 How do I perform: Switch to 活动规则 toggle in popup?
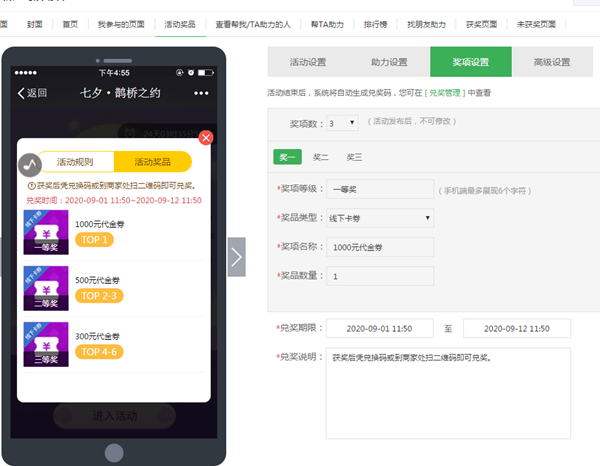[75, 162]
